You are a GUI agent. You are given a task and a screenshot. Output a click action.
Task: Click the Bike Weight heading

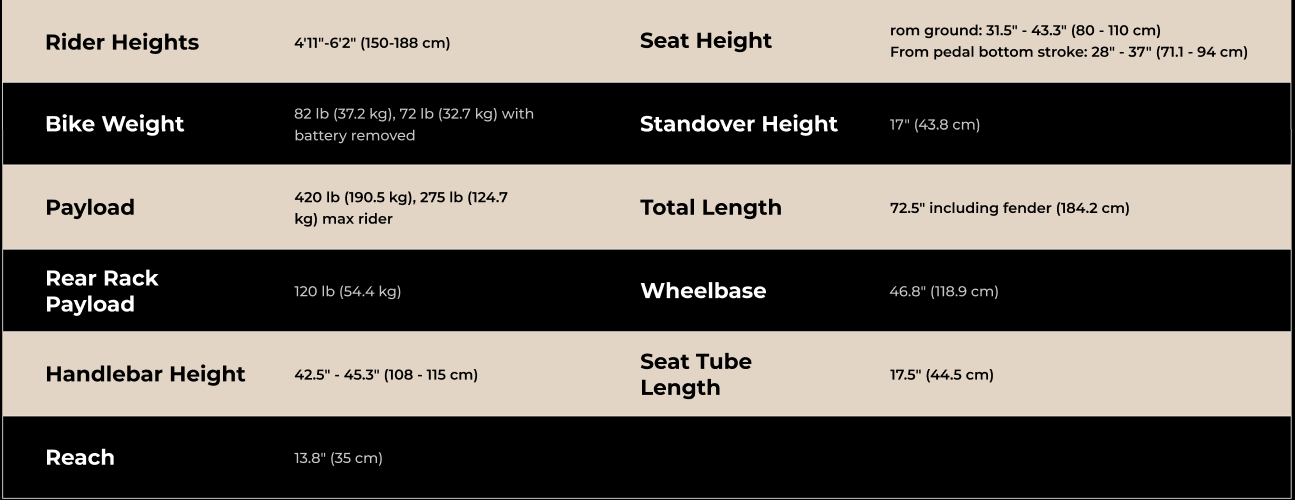(x=115, y=124)
